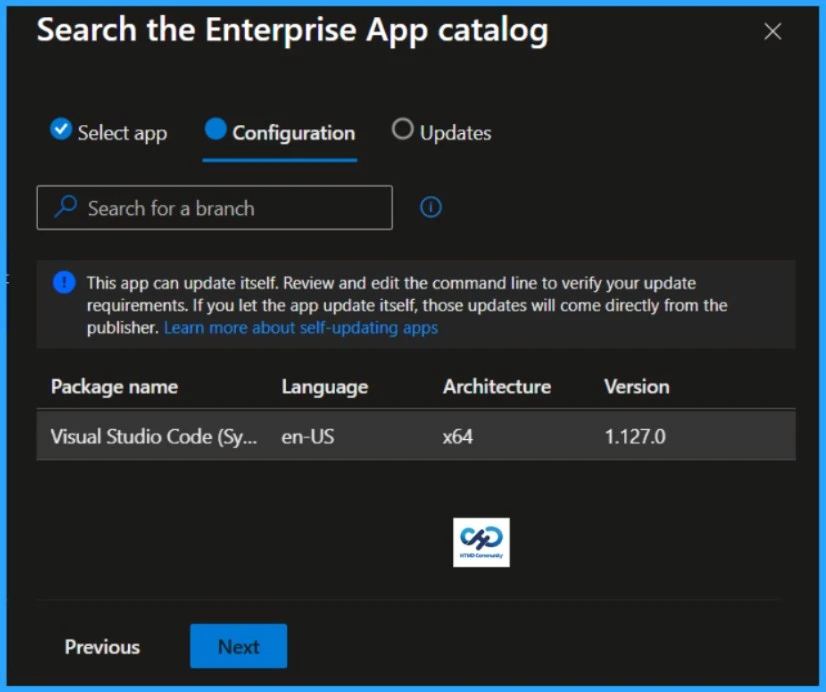826x692 pixels.
Task: Open Learn more about self-updating apps link
Action: [301, 328]
